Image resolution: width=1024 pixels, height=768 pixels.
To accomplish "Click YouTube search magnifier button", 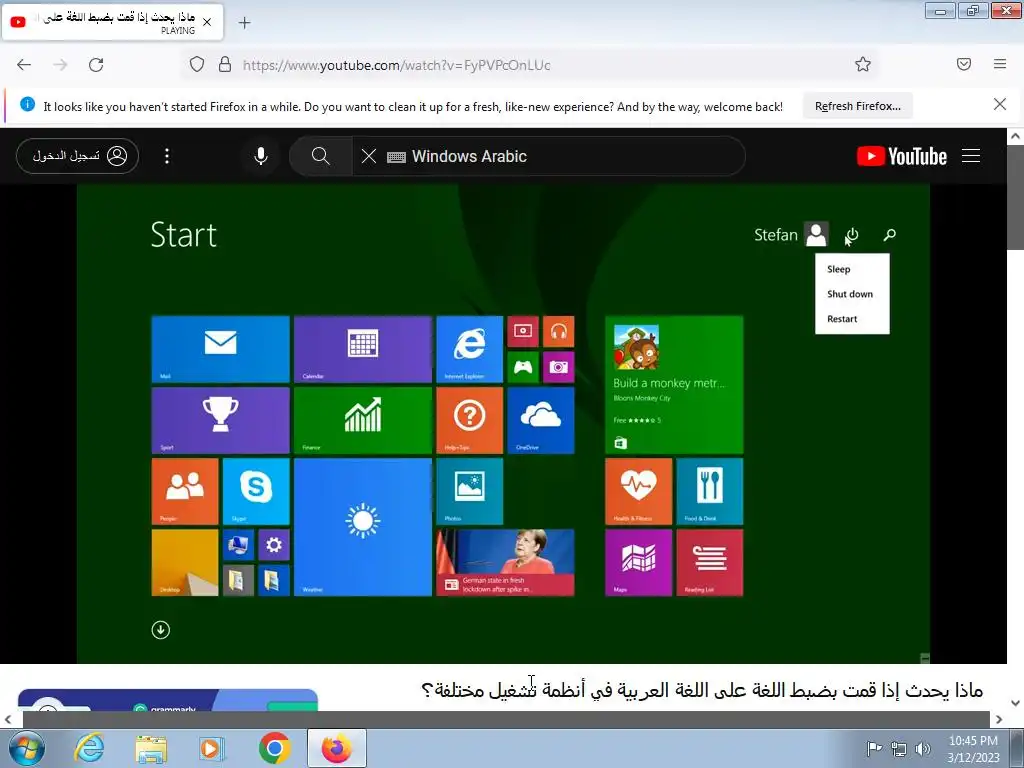I will pos(320,156).
